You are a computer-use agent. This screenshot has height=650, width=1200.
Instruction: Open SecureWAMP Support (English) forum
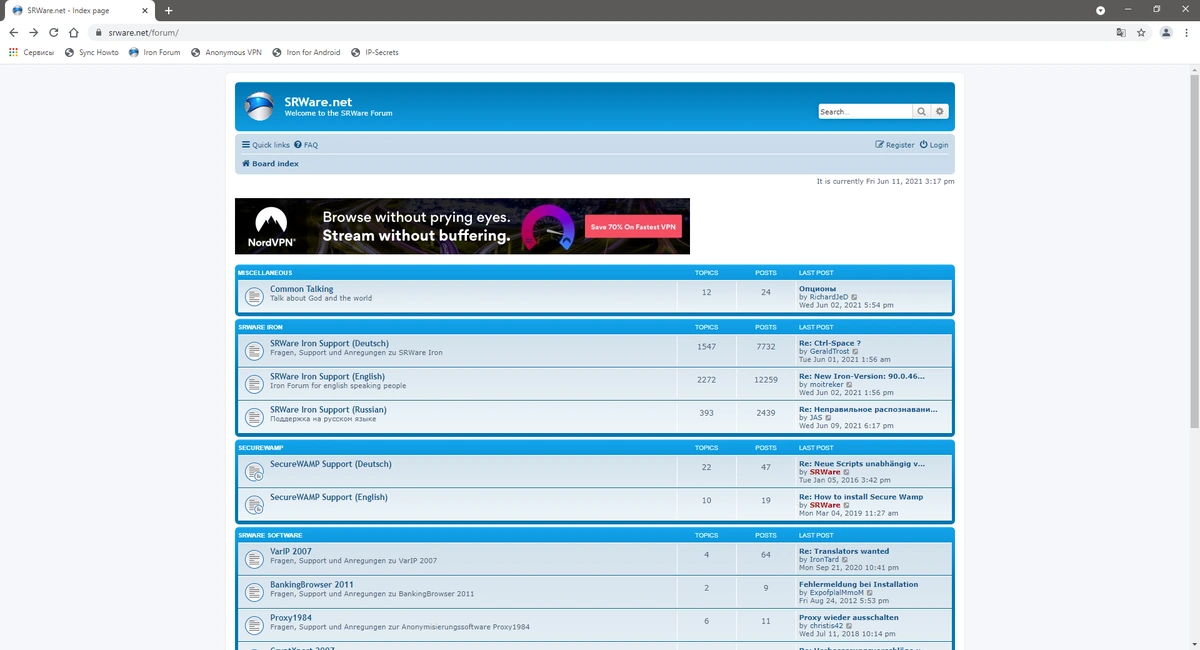[x=328, y=497]
